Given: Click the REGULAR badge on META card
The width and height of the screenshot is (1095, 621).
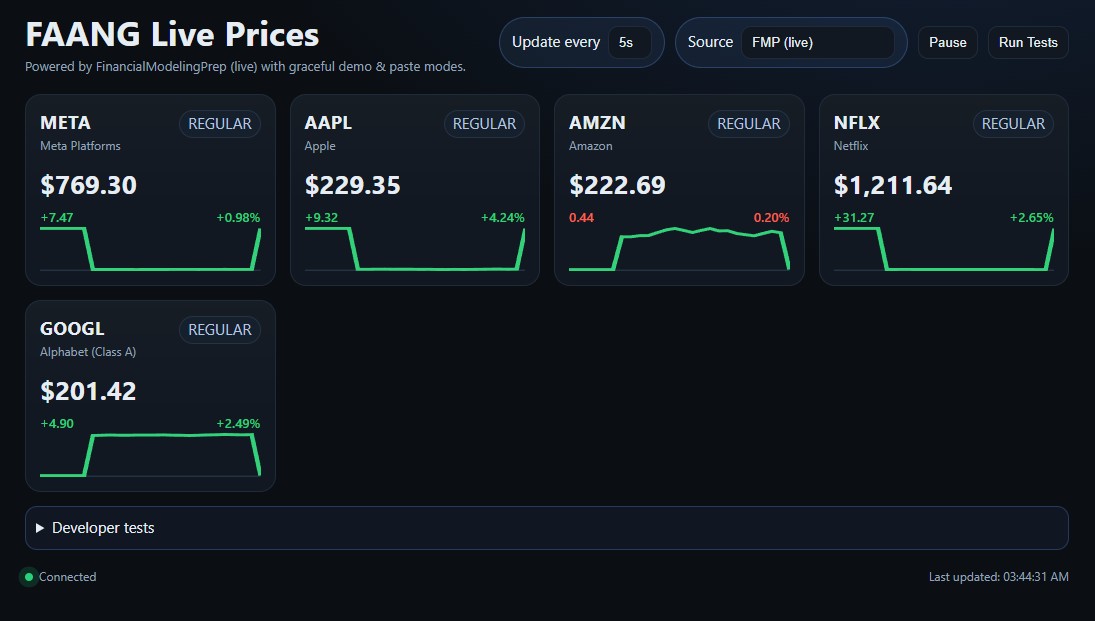Looking at the screenshot, I should coord(220,124).
